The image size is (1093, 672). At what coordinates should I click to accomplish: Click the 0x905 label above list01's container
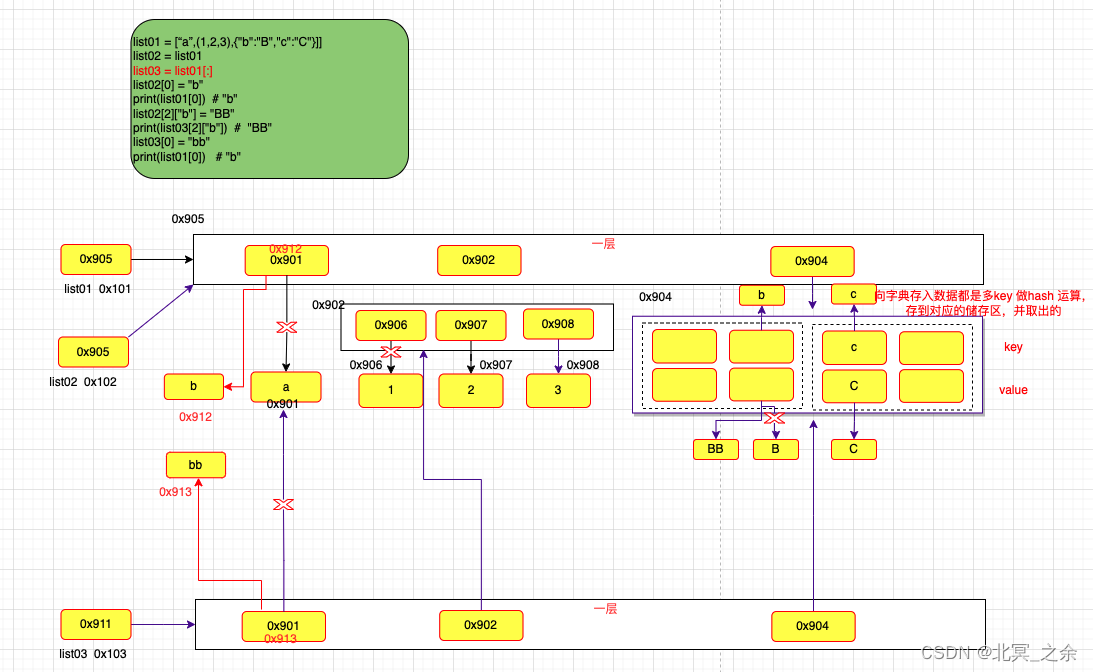pyautogui.click(x=188, y=219)
